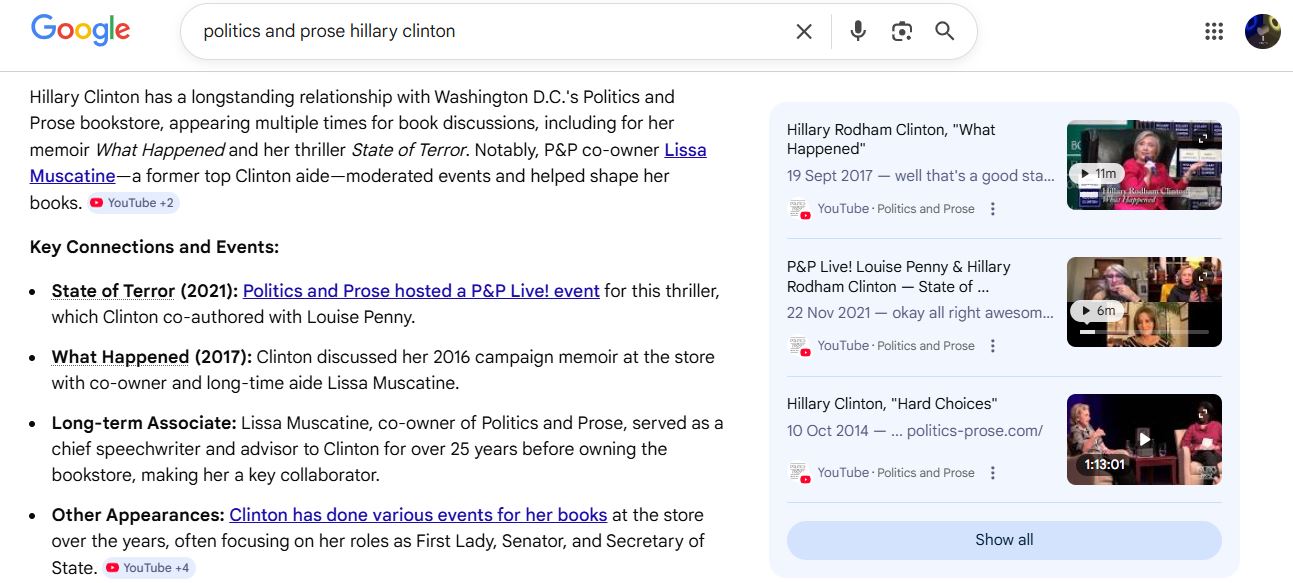1293x583 pixels.
Task: Play the "Hard Choices" 1:13:01 video thumbnail
Action: click(1144, 439)
